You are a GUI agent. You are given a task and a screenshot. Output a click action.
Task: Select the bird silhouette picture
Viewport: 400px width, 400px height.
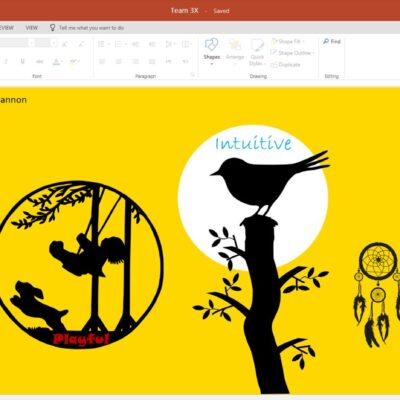(x=269, y=183)
